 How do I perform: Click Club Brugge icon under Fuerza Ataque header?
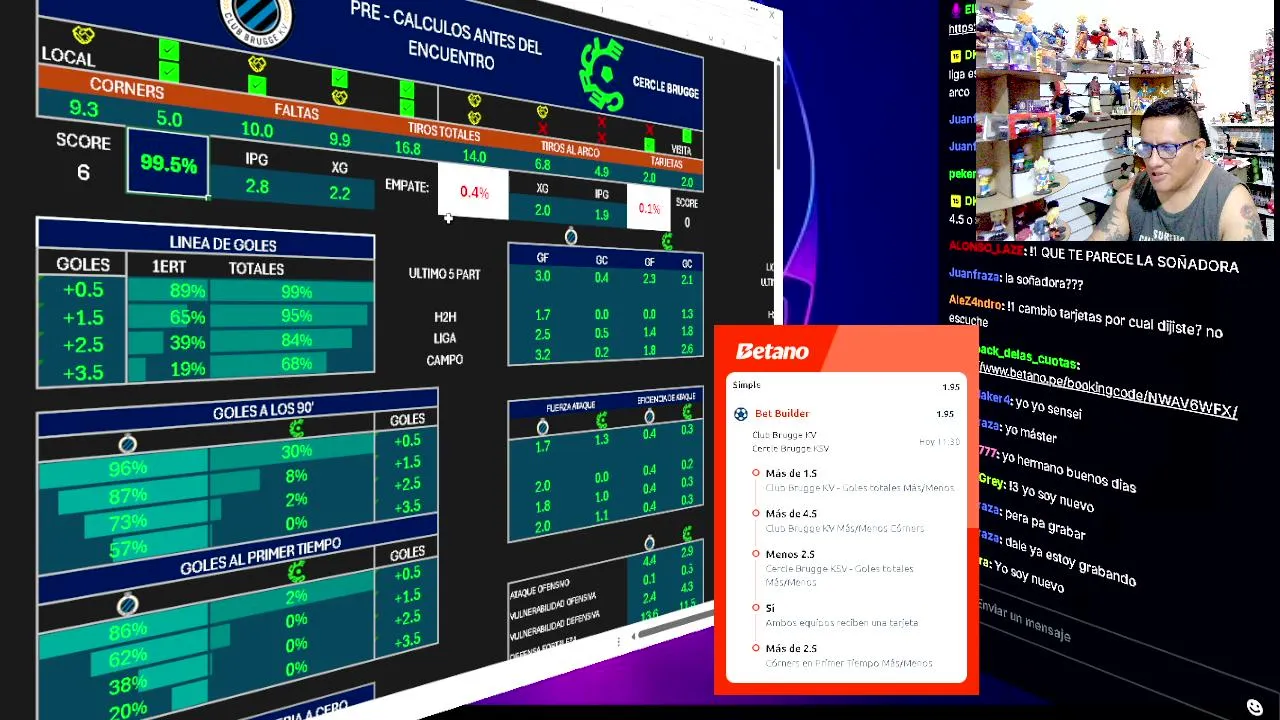542,427
